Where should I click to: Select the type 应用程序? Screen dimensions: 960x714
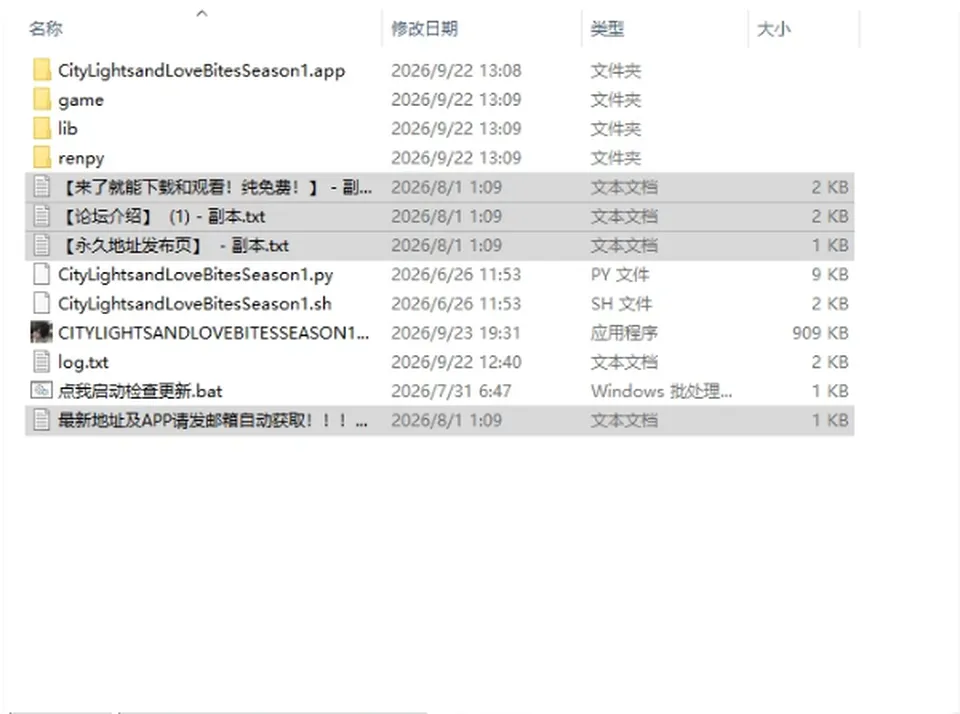pos(624,333)
